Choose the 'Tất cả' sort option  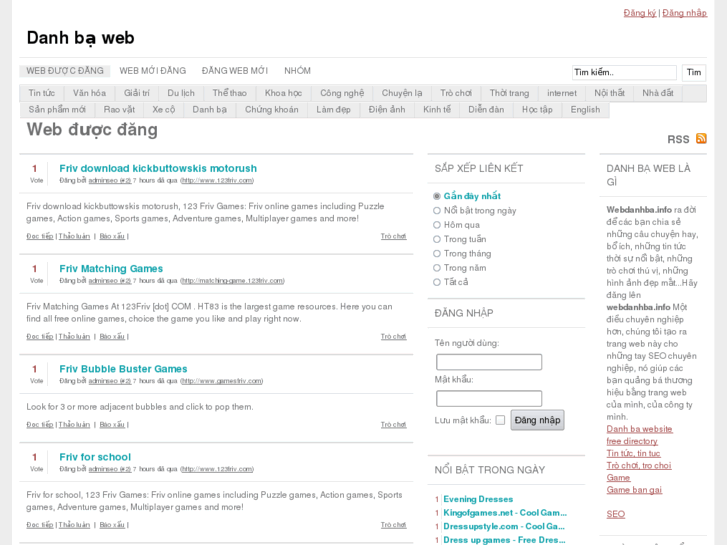tap(436, 282)
